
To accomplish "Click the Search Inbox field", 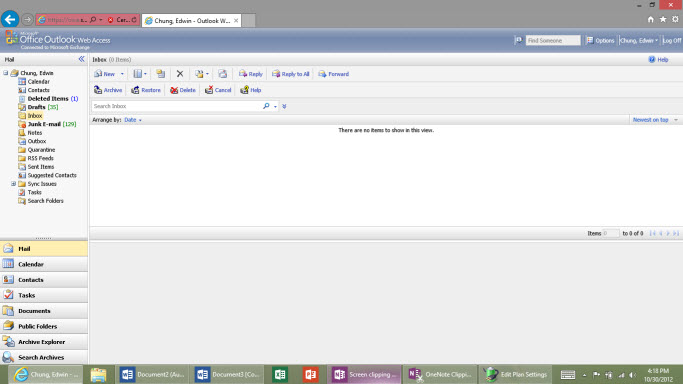I will click(x=176, y=106).
